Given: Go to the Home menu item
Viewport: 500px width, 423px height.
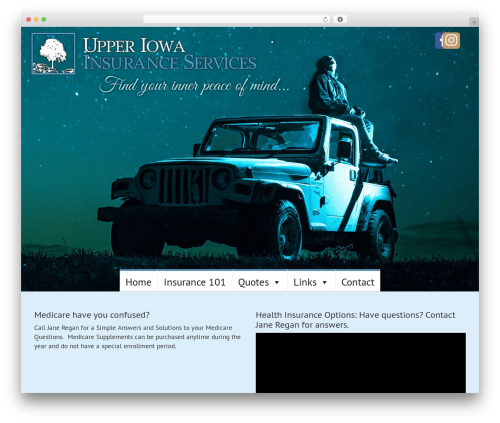Looking at the screenshot, I should [x=138, y=282].
